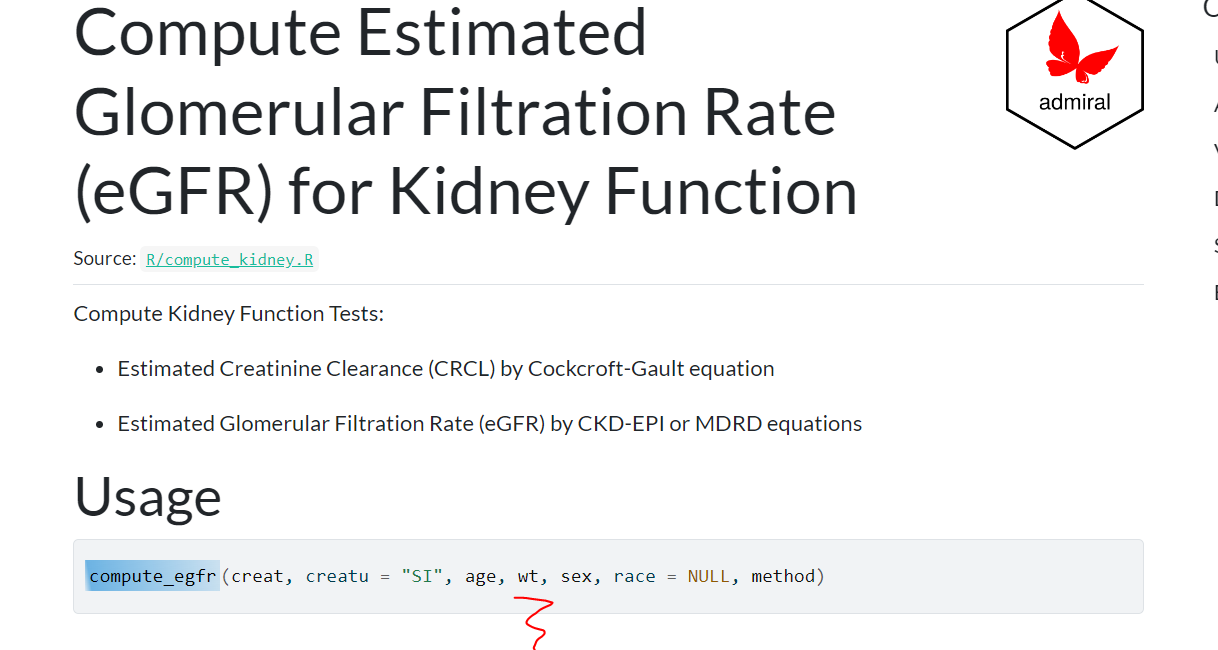Viewport: 1218px width, 650px height.
Task: Click the Examples entry in the right sidebar
Action: 1214,292
